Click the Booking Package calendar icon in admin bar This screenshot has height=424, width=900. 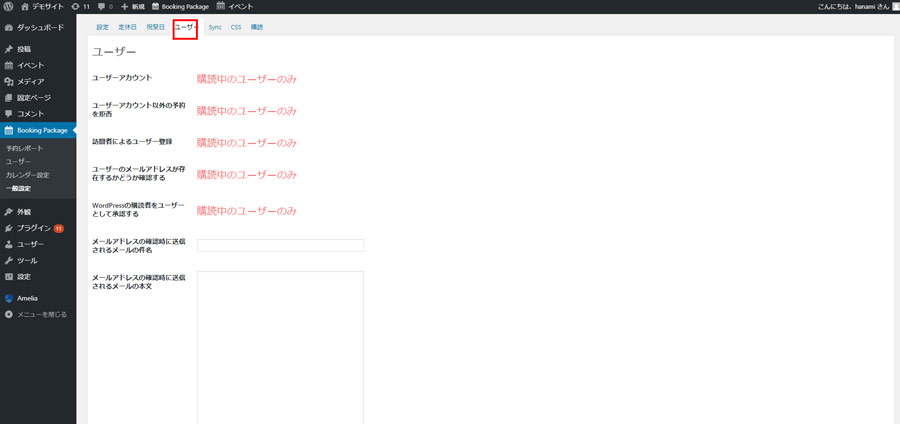point(156,6)
